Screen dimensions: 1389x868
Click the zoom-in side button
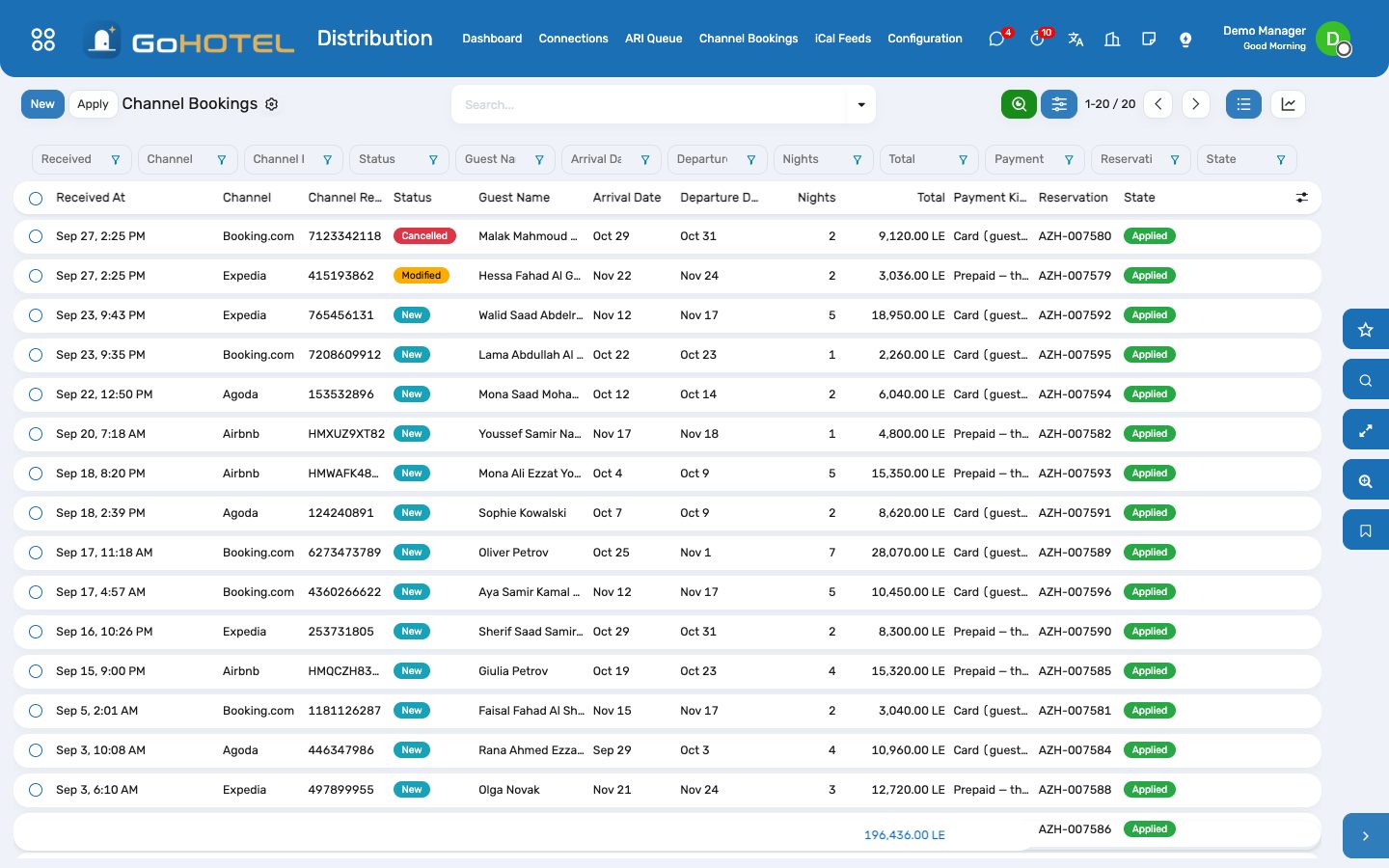point(1366,480)
